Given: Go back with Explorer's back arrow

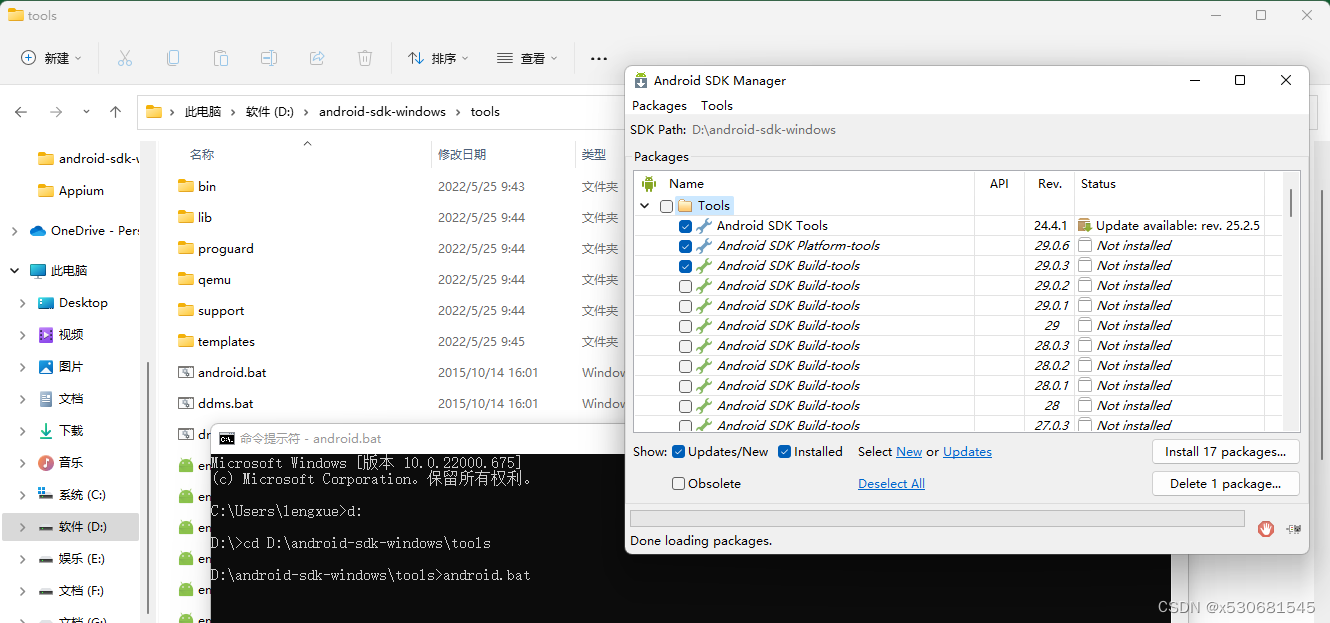Looking at the screenshot, I should point(21,112).
